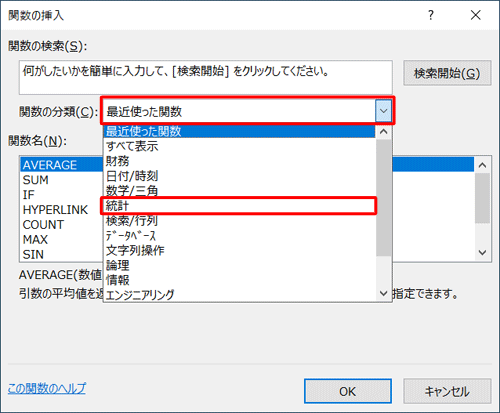The width and height of the screenshot is (500, 413).
Task: Choose エンジニアリング category
Action: point(239,295)
